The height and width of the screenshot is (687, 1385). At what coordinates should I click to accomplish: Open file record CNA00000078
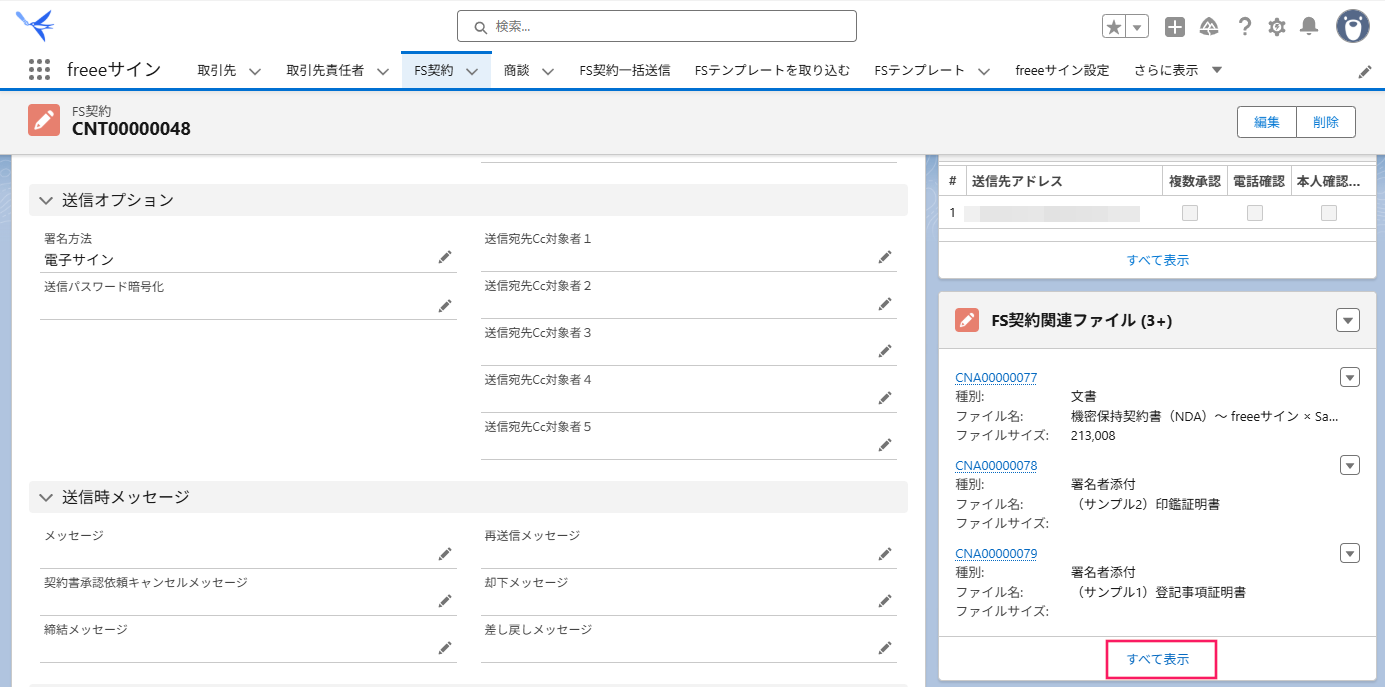click(996, 465)
